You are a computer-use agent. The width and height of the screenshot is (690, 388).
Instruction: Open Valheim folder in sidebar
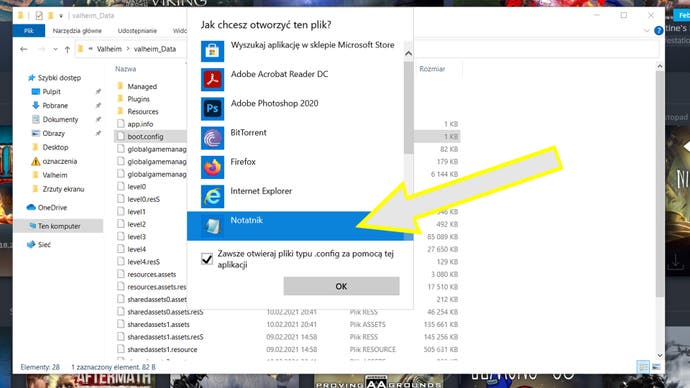(x=55, y=175)
